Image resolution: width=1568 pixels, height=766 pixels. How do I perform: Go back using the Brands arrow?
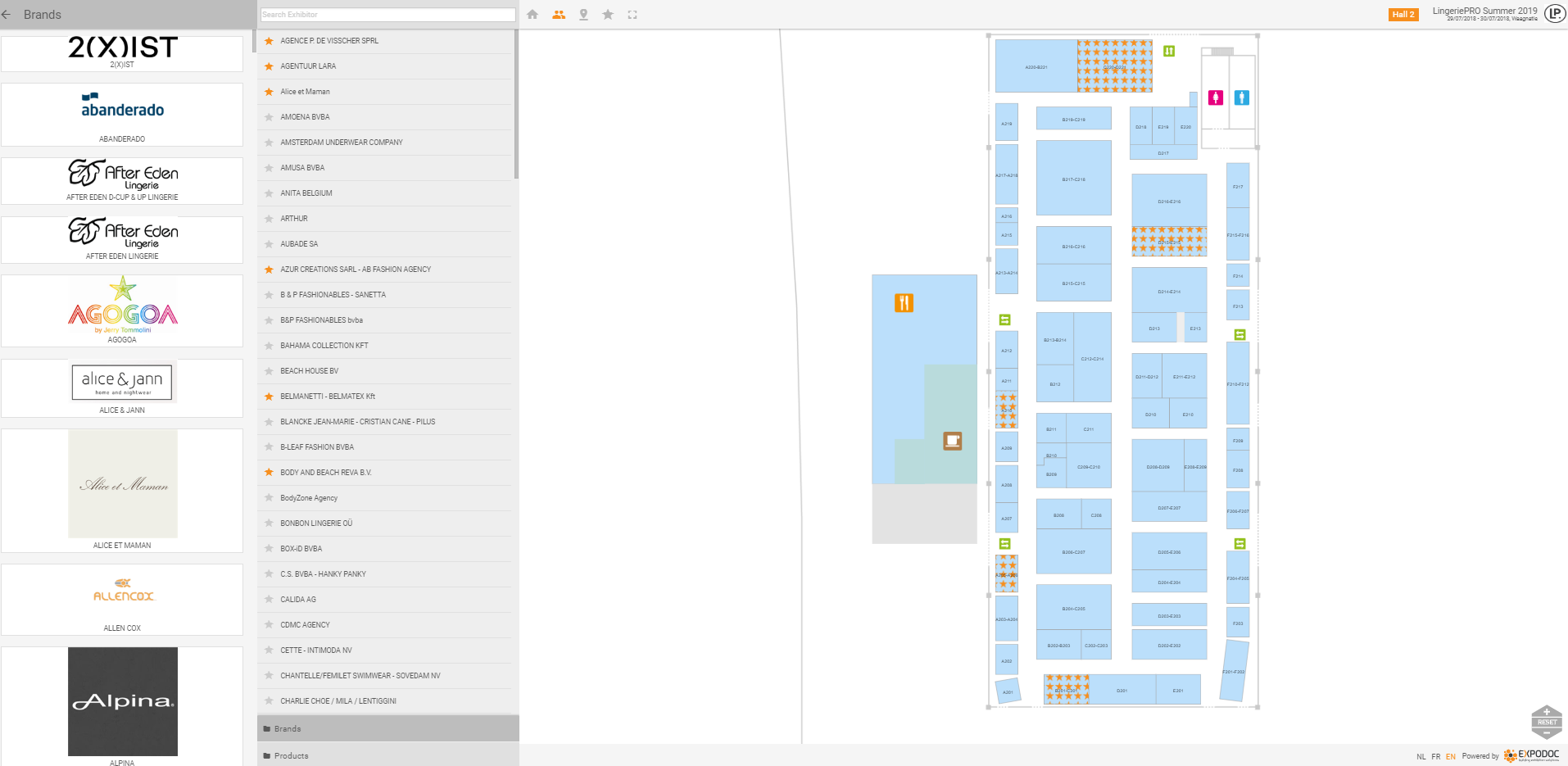[x=7, y=15]
